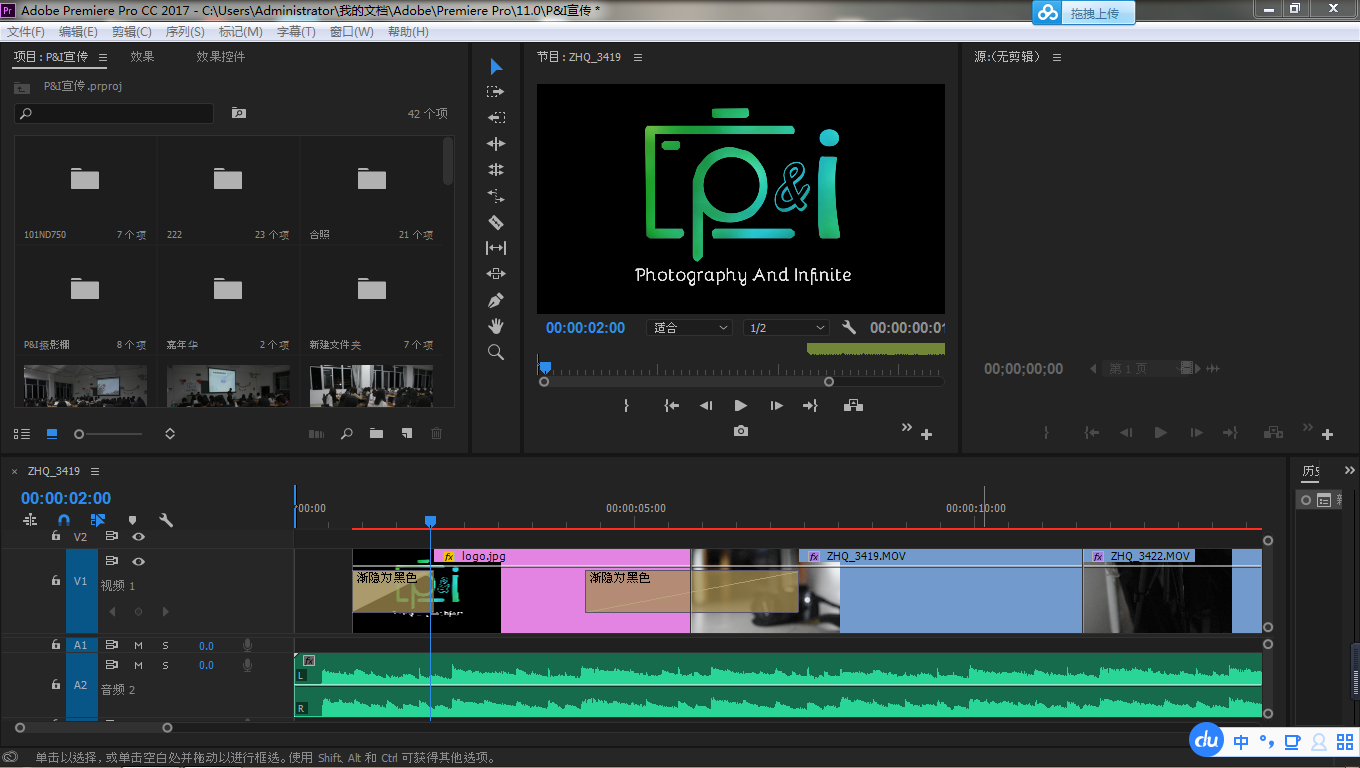The width and height of the screenshot is (1360, 768).
Task: Select the Rolling Edit tool
Action: [496, 170]
